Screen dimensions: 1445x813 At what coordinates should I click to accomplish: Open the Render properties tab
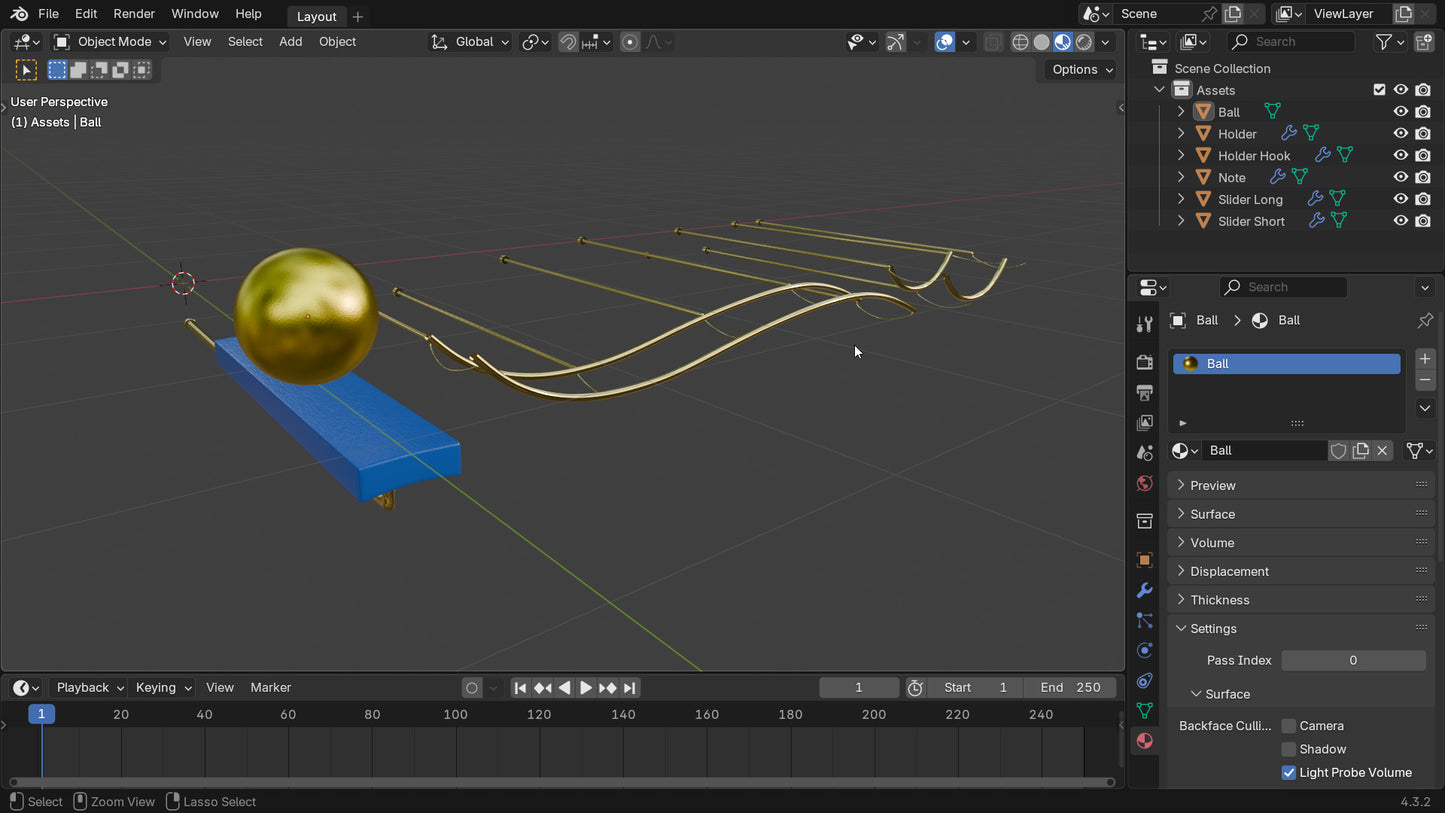[1144, 362]
